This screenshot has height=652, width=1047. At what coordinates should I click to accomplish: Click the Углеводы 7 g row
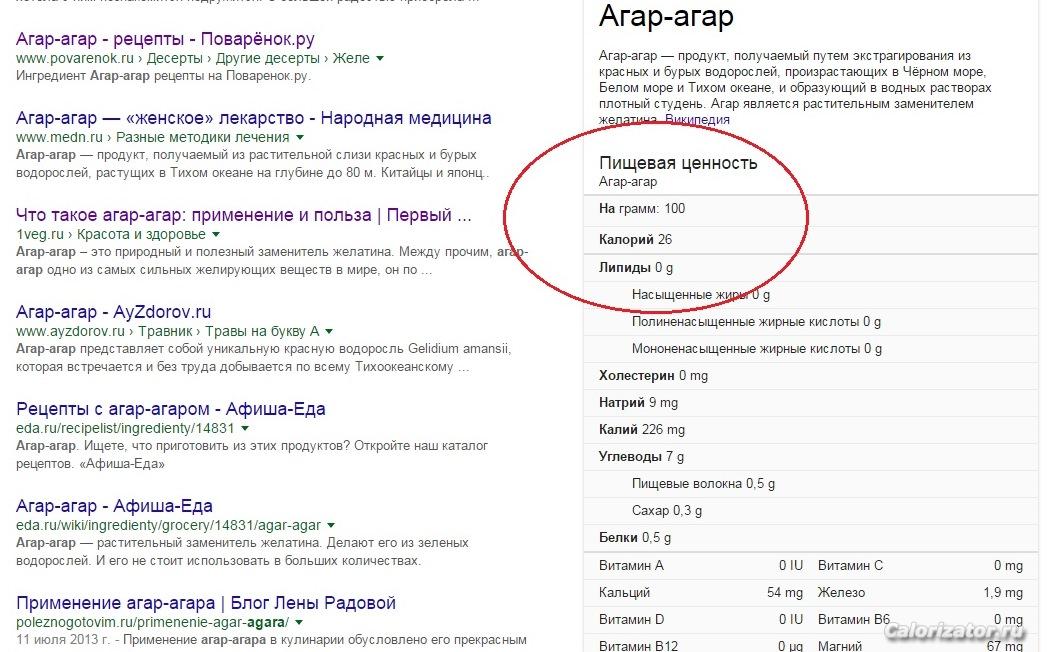tap(641, 456)
